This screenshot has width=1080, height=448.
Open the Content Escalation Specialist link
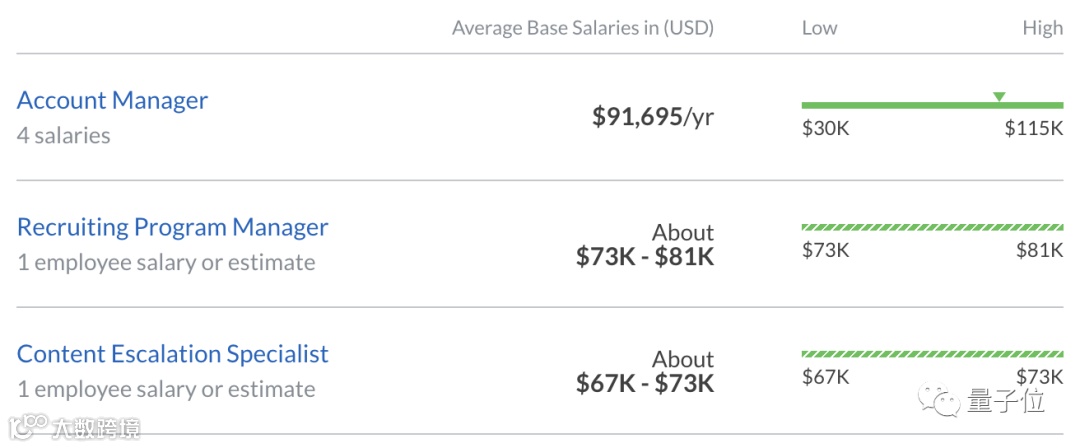coord(172,354)
